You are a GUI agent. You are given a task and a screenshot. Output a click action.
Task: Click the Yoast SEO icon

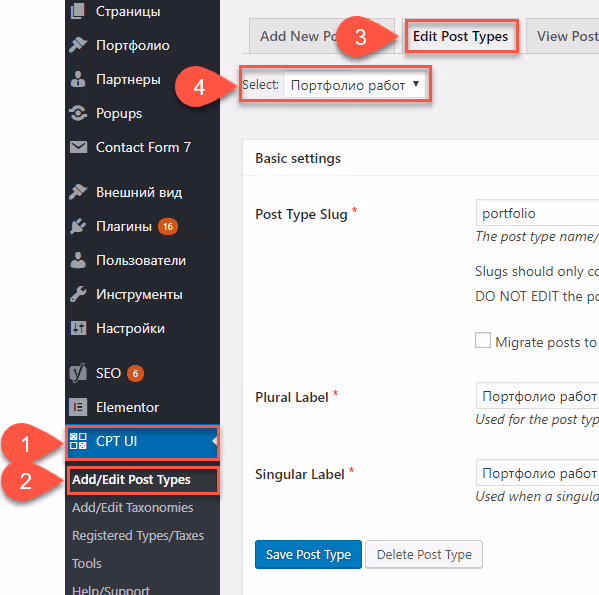pos(78,373)
